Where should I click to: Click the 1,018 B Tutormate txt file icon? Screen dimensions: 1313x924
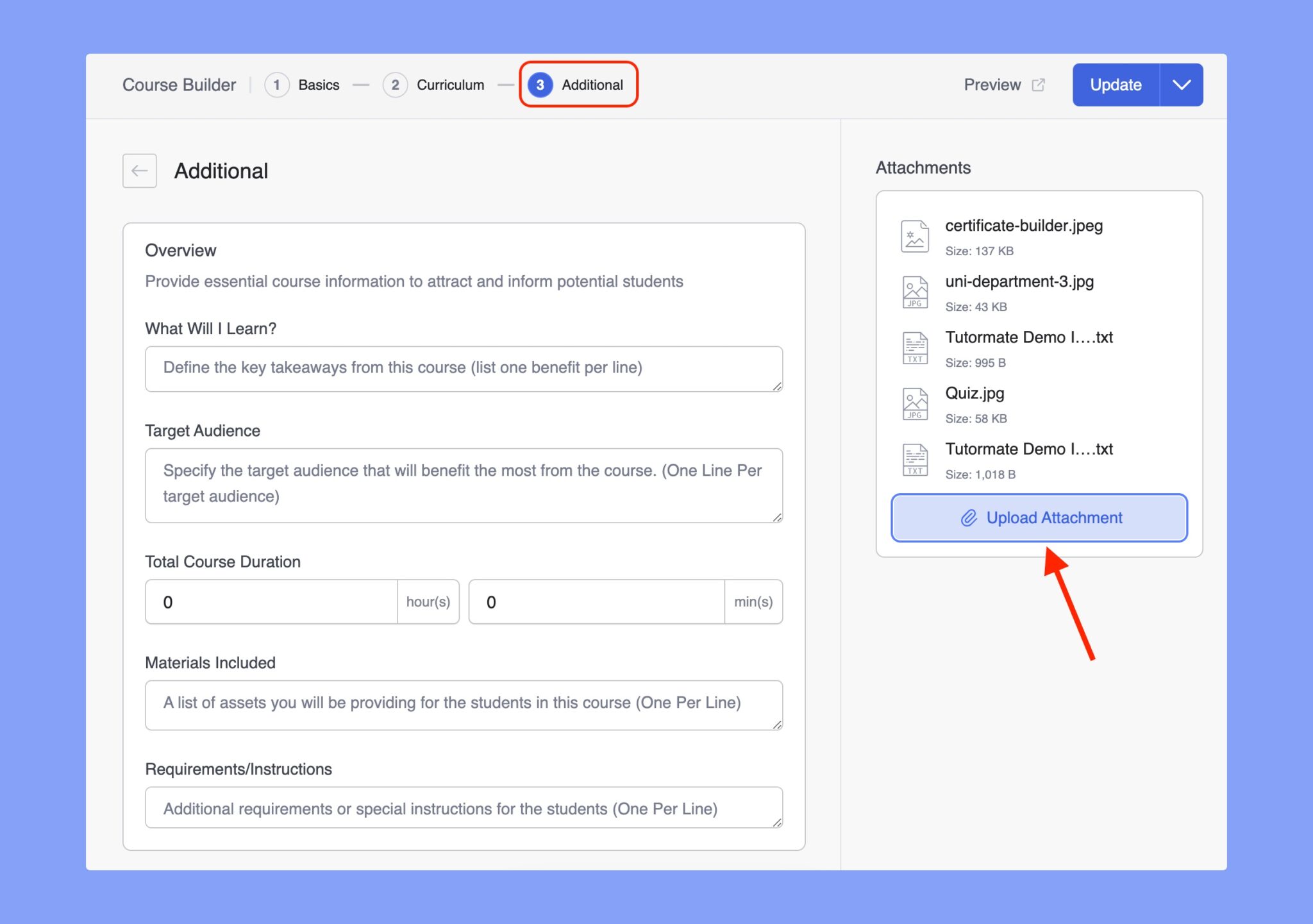click(x=914, y=460)
